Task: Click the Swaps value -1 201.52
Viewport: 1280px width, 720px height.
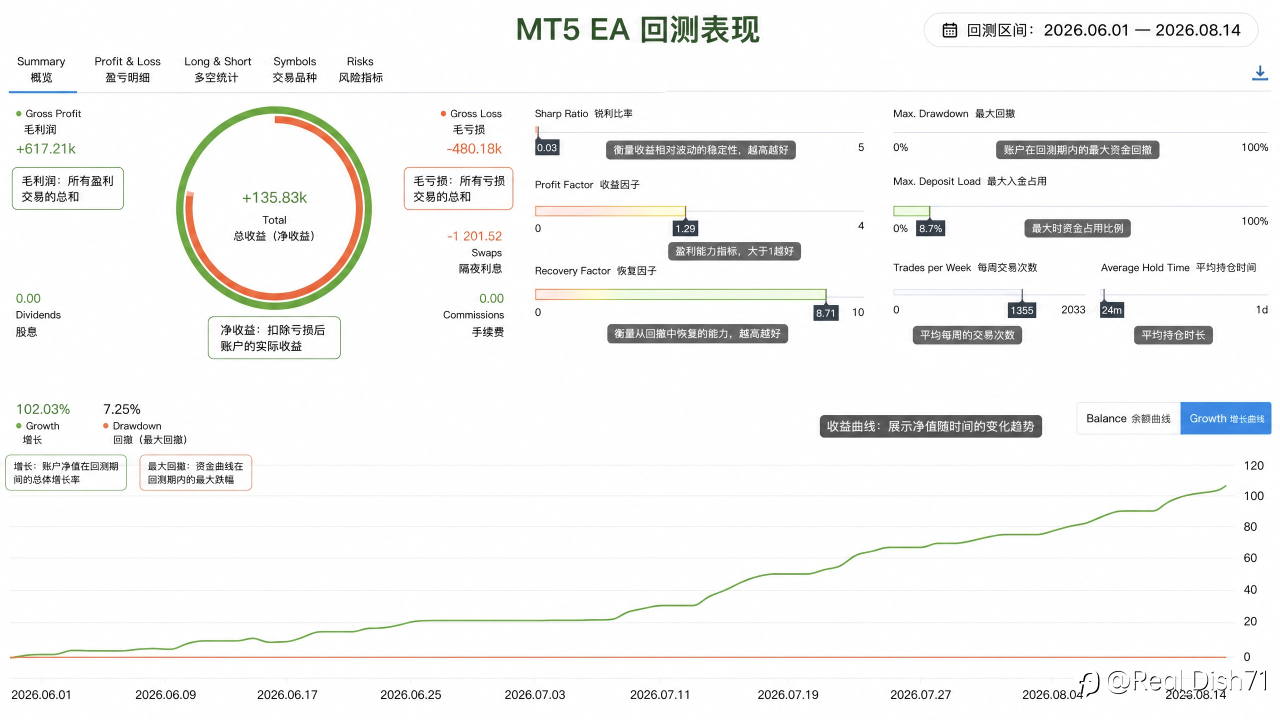Action: [474, 236]
